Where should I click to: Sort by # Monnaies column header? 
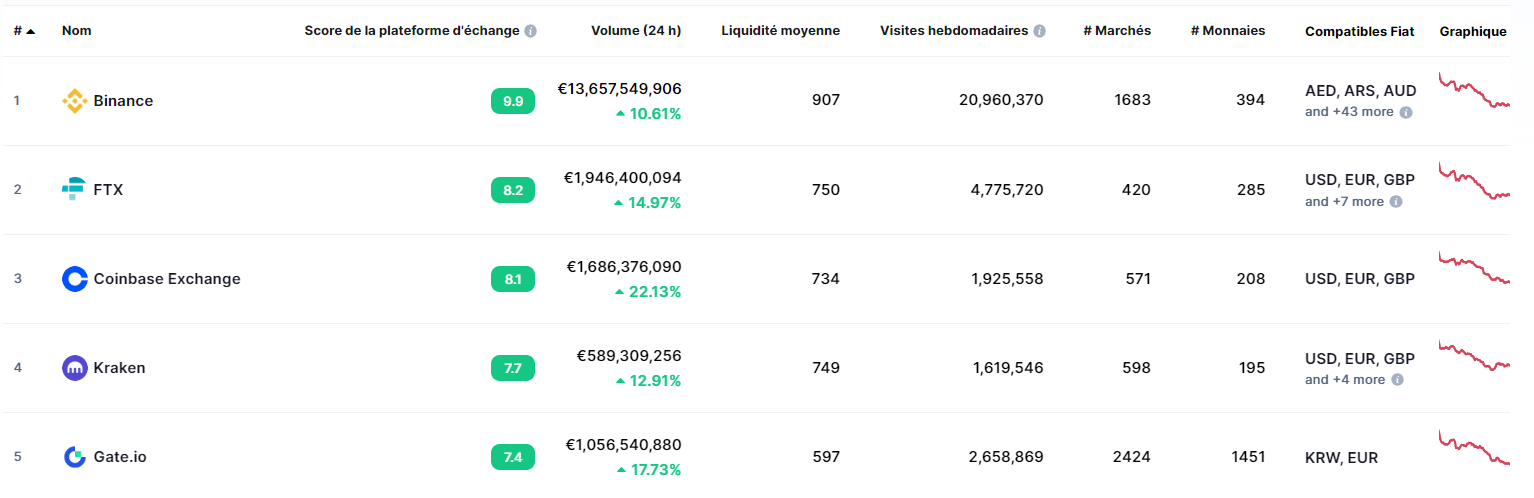[1228, 31]
